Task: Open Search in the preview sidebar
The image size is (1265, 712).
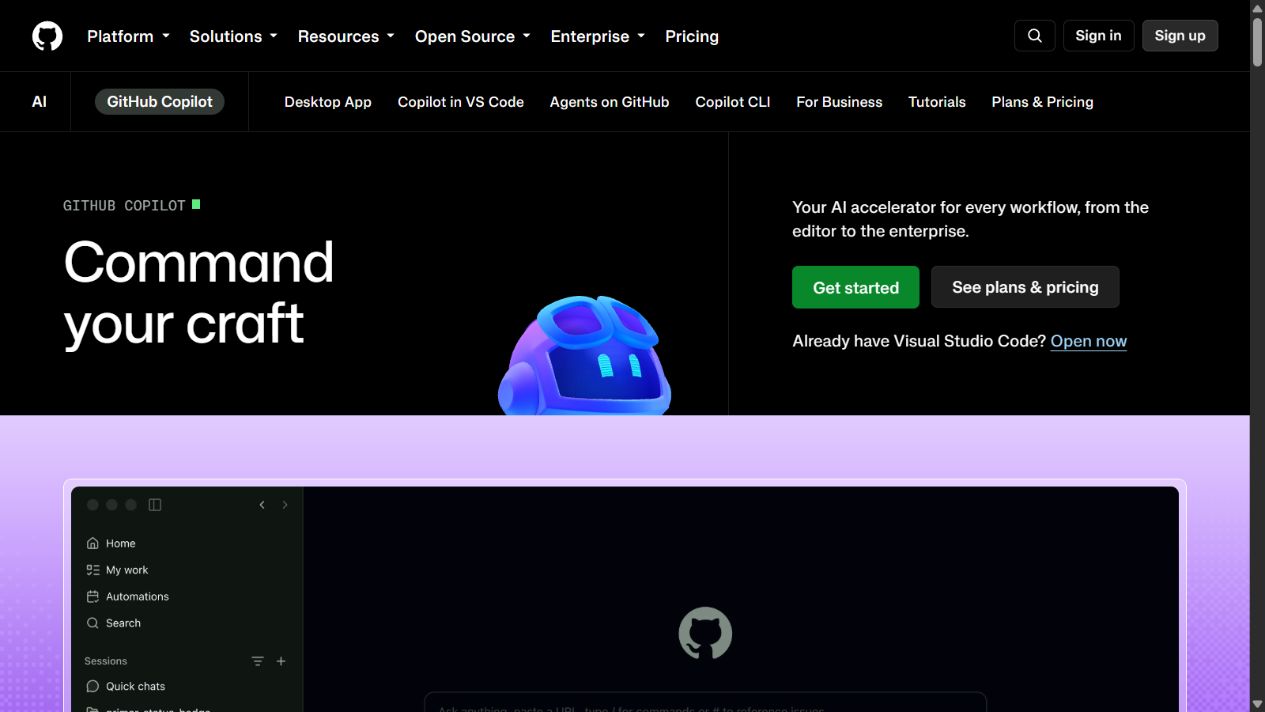Action: [114, 623]
